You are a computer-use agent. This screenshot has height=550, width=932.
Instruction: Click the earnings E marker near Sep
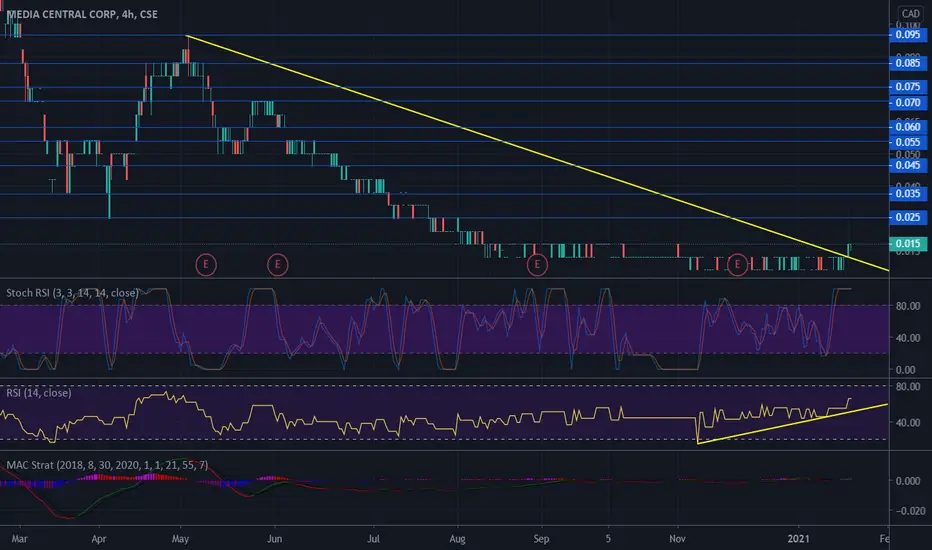pyautogui.click(x=537, y=265)
